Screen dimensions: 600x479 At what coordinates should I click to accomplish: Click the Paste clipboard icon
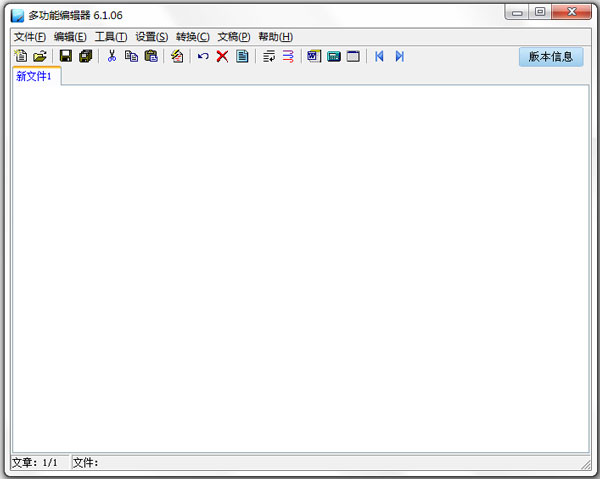click(150, 57)
